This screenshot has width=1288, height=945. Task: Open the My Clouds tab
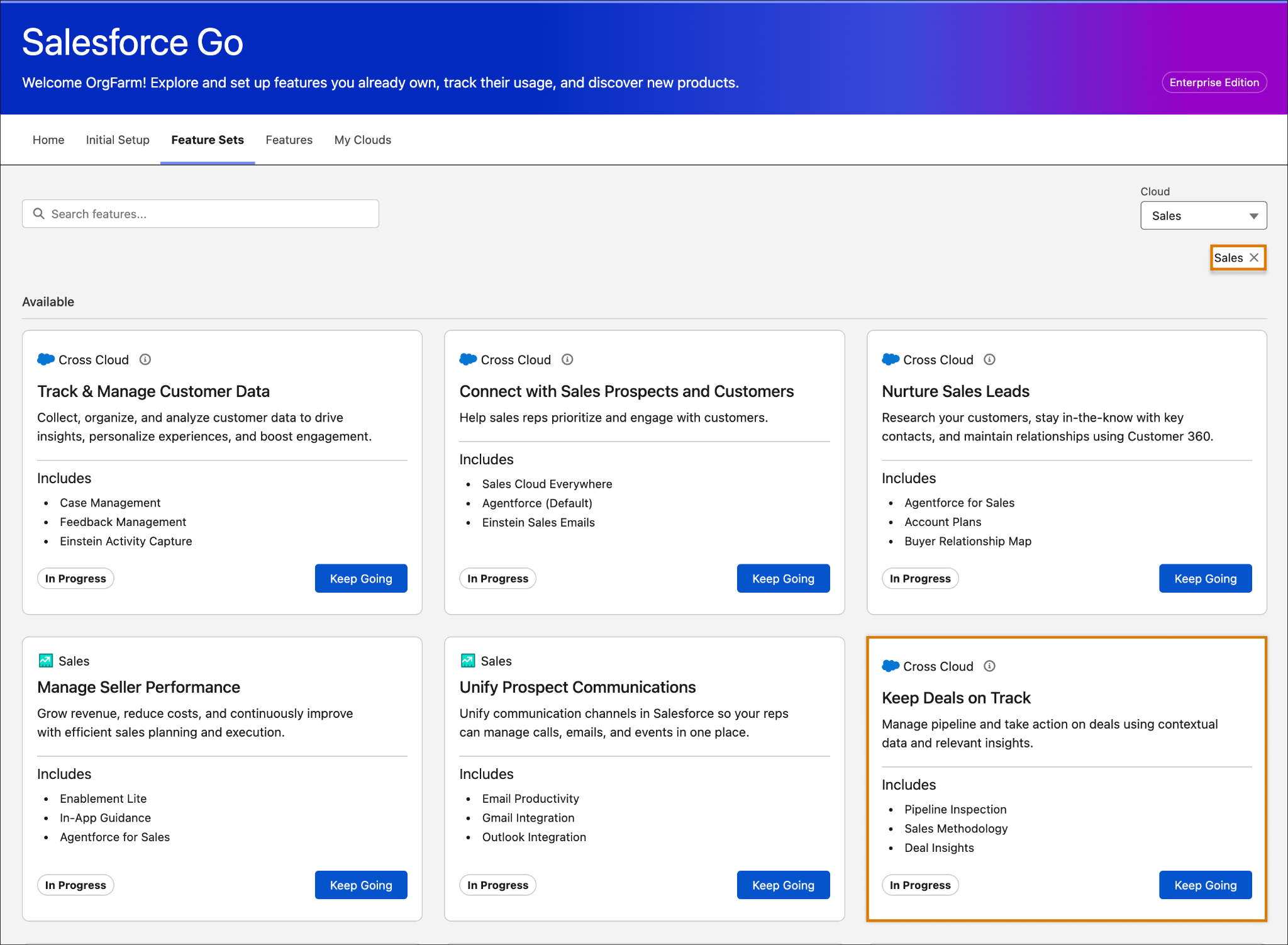pos(363,140)
